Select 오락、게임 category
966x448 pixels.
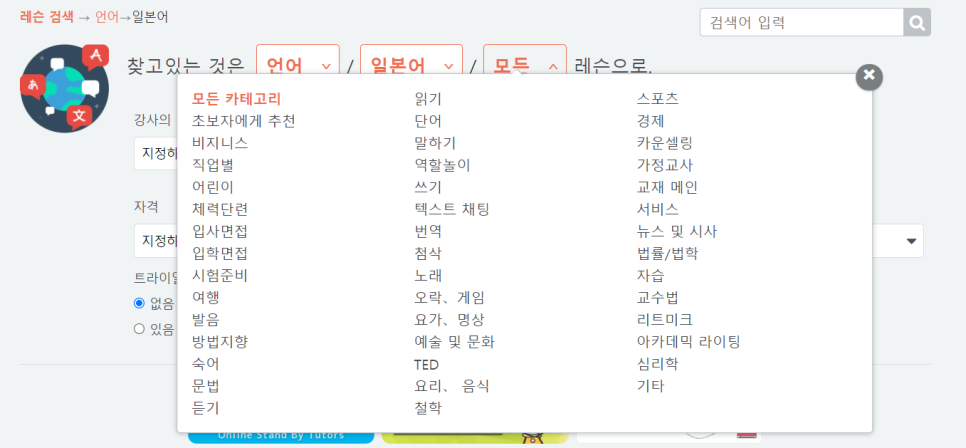pos(450,298)
